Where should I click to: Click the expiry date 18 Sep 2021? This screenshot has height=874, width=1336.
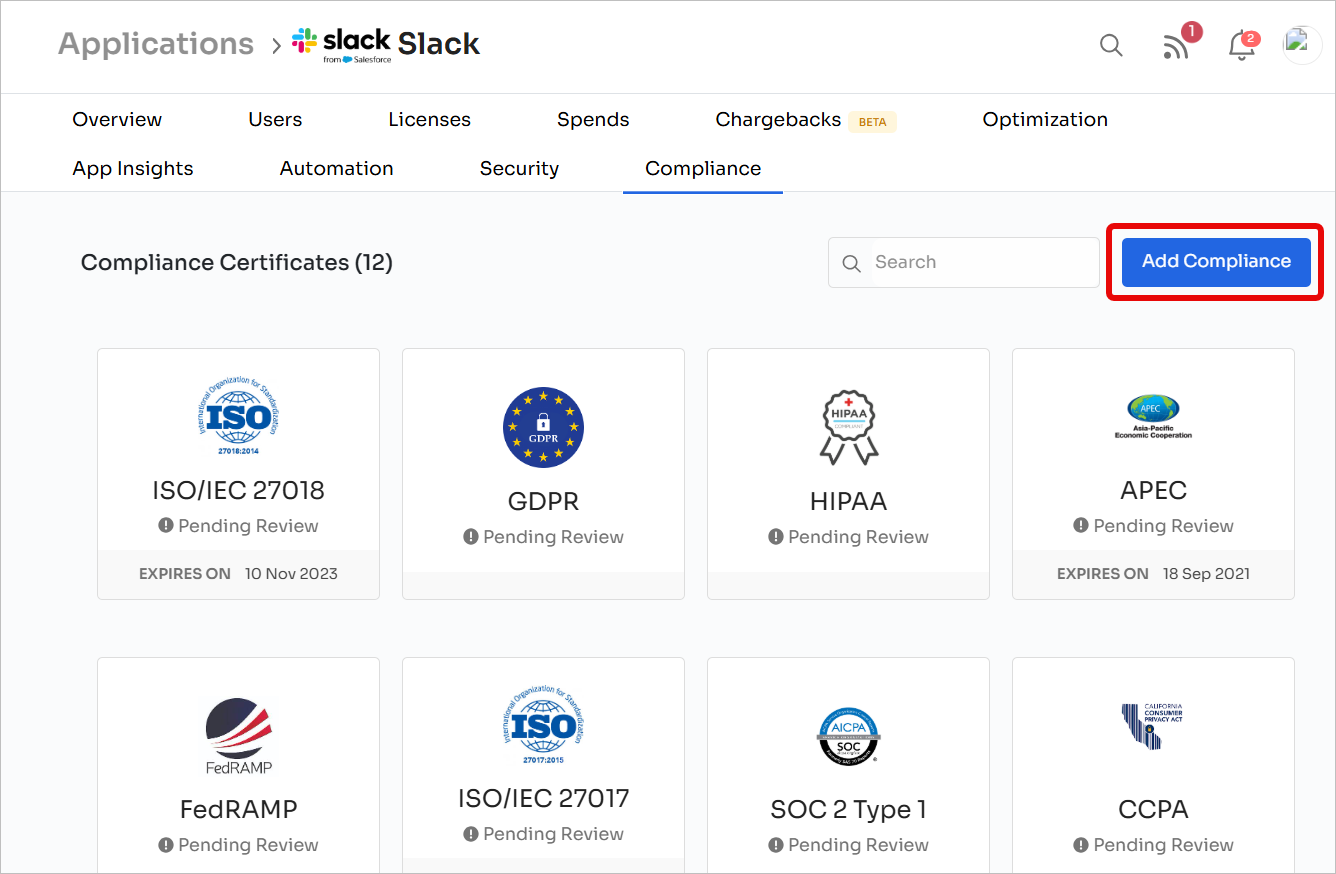1206,574
